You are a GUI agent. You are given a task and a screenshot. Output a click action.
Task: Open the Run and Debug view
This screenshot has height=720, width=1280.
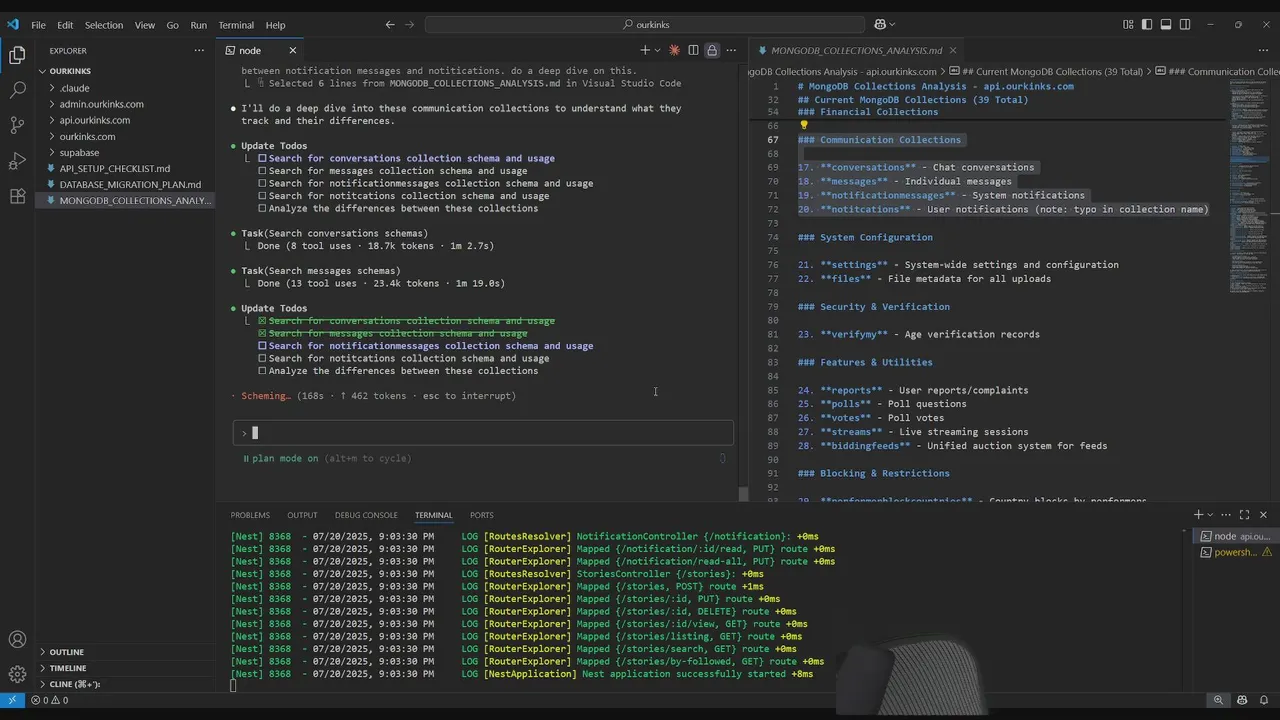(17, 161)
